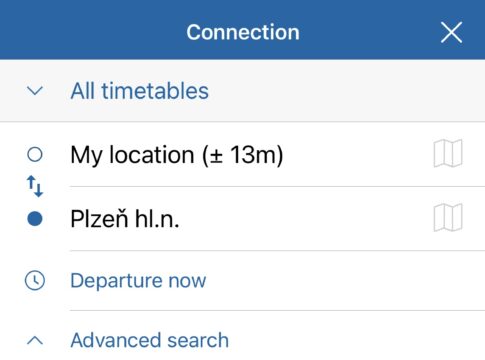Expand the All timetables chevron

(x=35, y=91)
